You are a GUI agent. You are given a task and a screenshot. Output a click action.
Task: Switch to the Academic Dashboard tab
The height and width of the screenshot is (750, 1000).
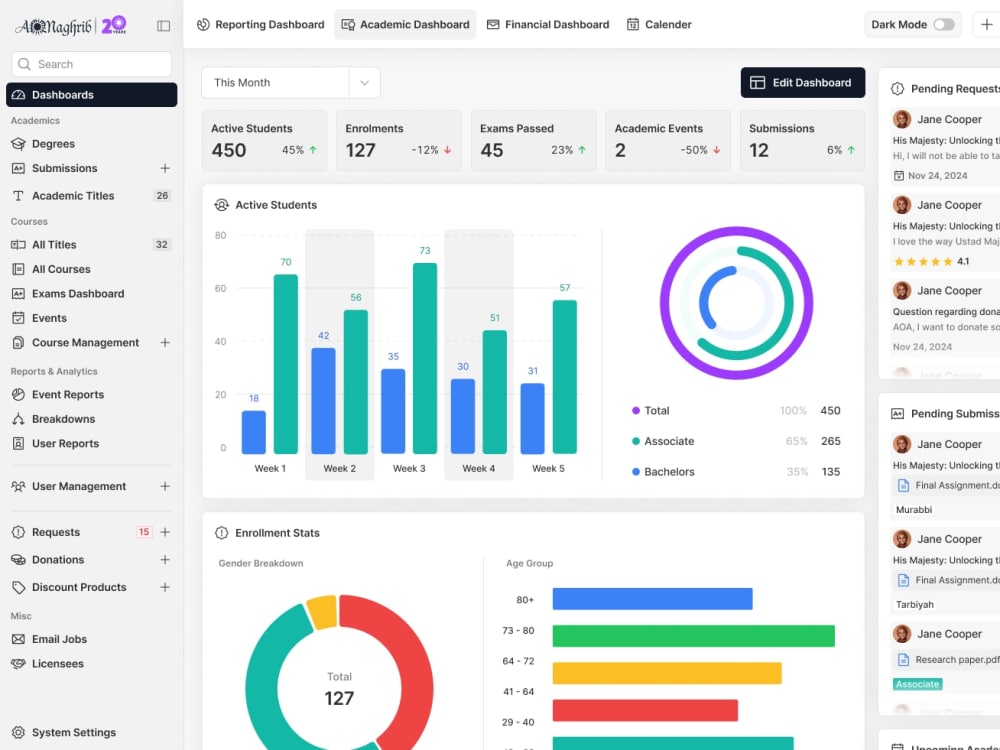coord(405,24)
